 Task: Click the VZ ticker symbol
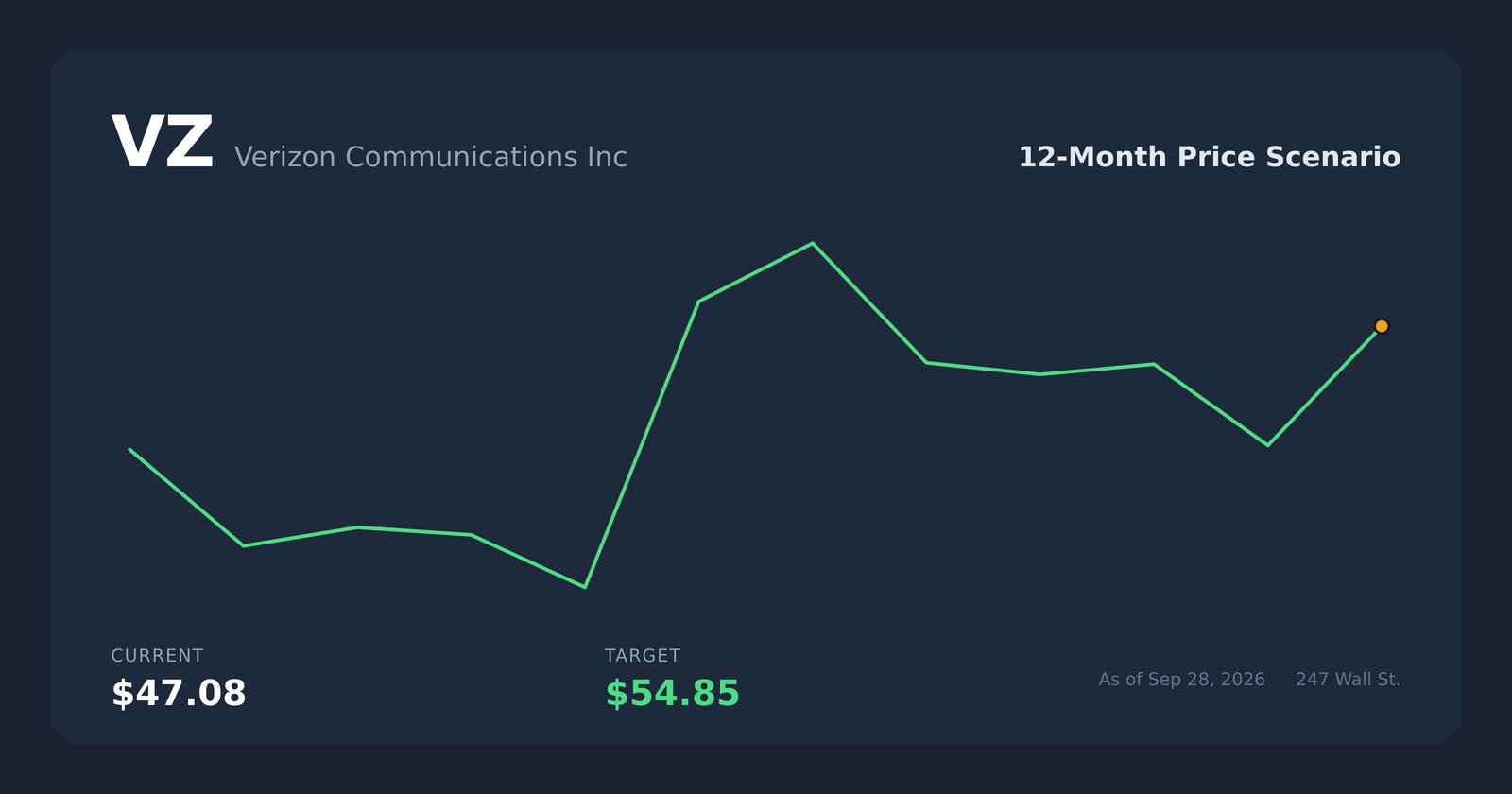(x=162, y=144)
